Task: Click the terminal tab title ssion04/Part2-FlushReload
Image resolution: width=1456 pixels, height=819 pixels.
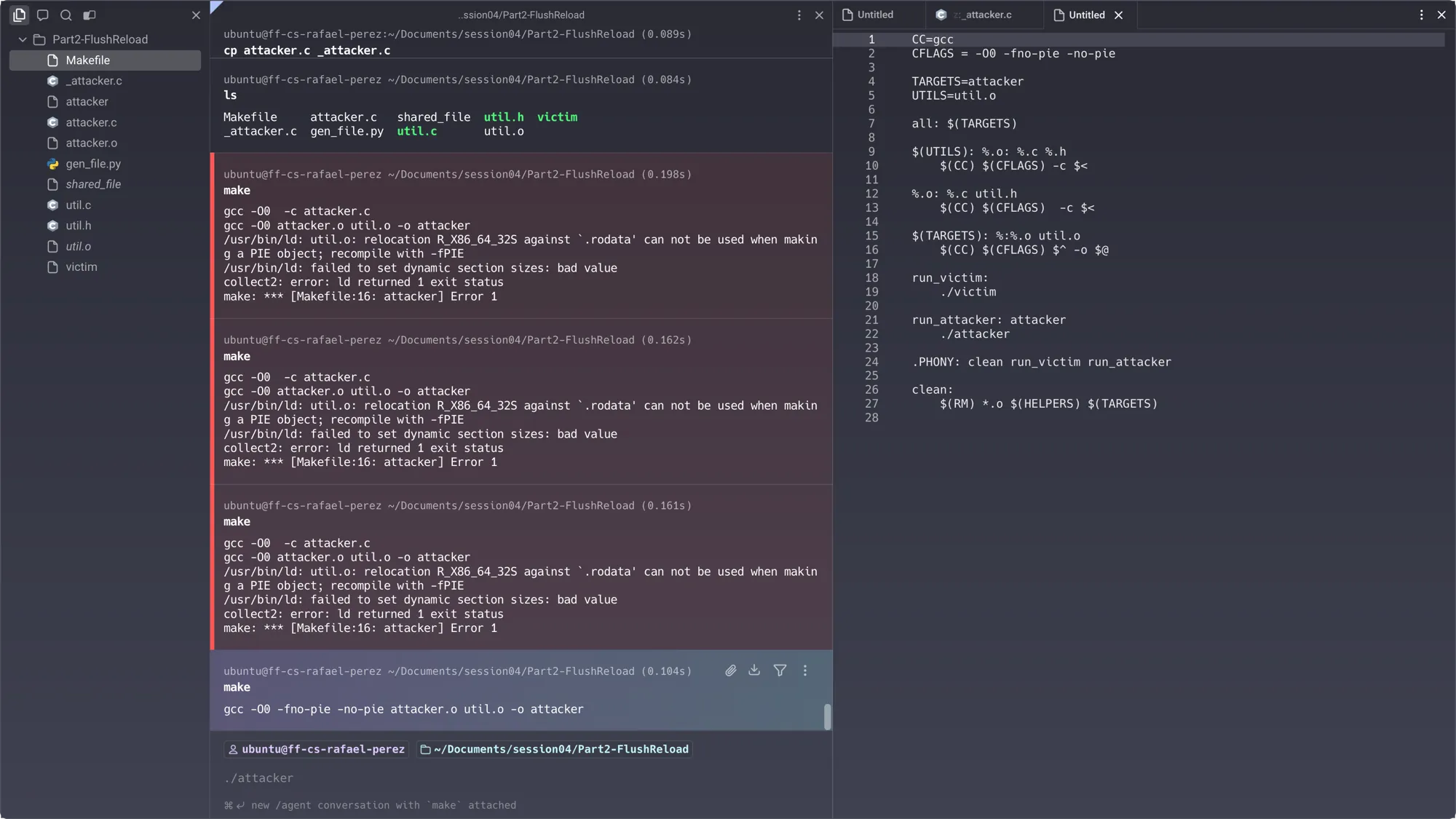Action: (x=521, y=15)
